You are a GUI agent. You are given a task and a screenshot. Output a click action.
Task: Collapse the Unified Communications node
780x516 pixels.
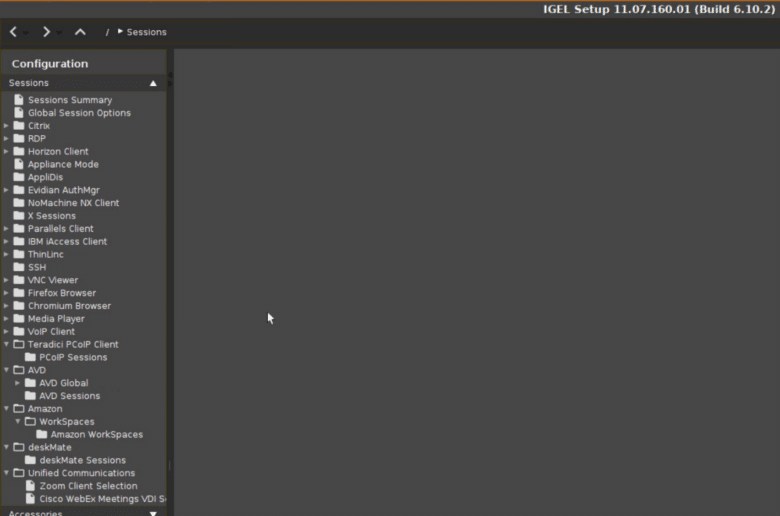[6, 473]
